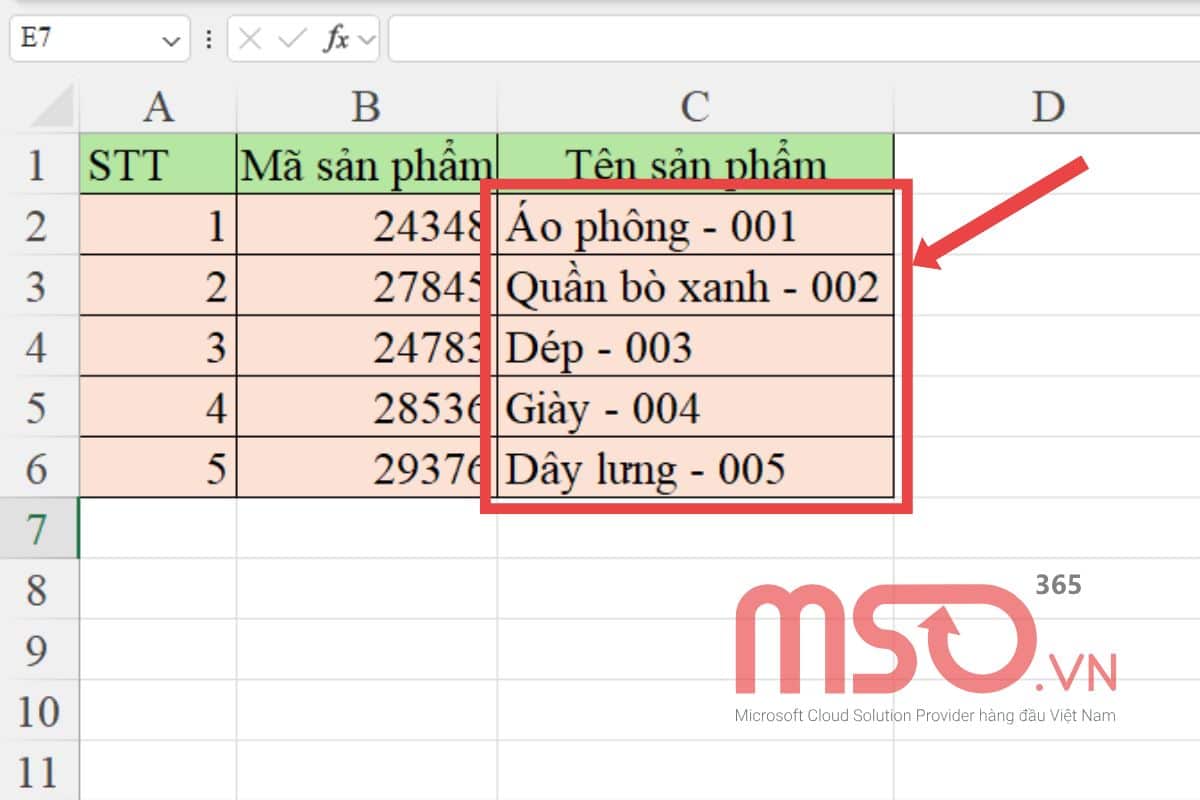Image resolution: width=1200 pixels, height=800 pixels.
Task: Select product code cell 29376
Action: [367, 468]
